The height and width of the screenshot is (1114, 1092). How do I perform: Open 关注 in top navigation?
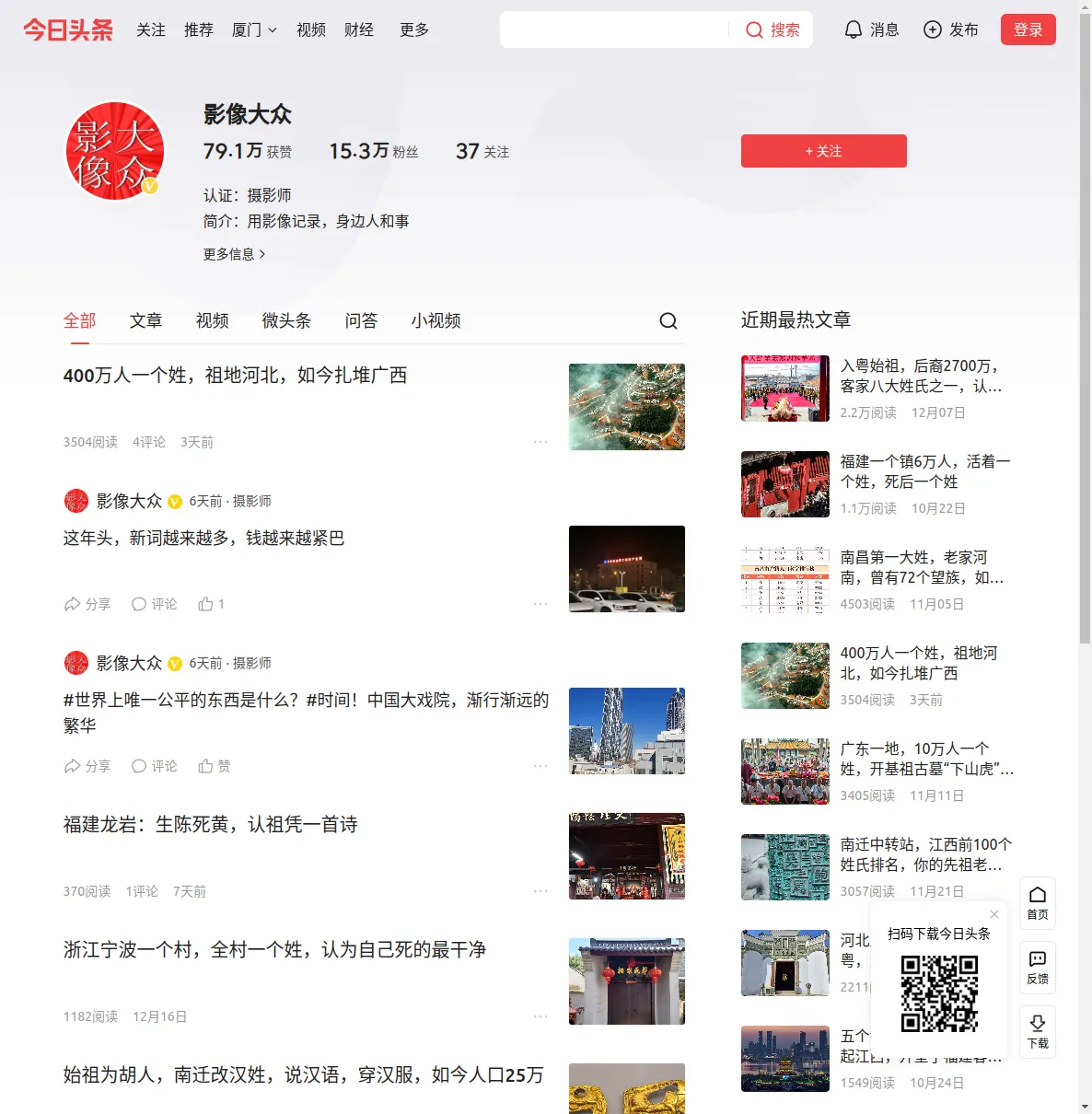point(151,29)
